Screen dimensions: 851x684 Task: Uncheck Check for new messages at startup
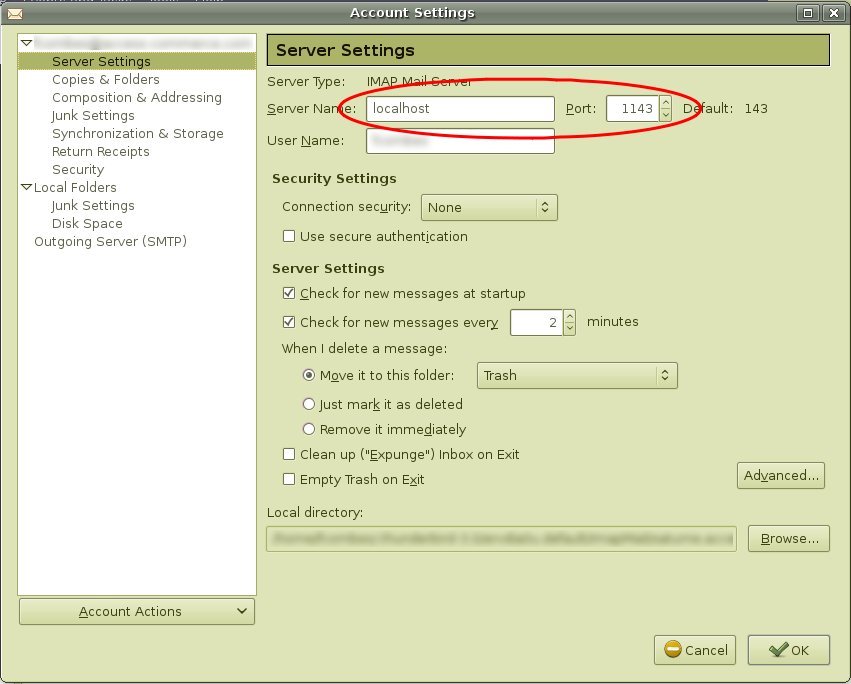click(x=289, y=293)
